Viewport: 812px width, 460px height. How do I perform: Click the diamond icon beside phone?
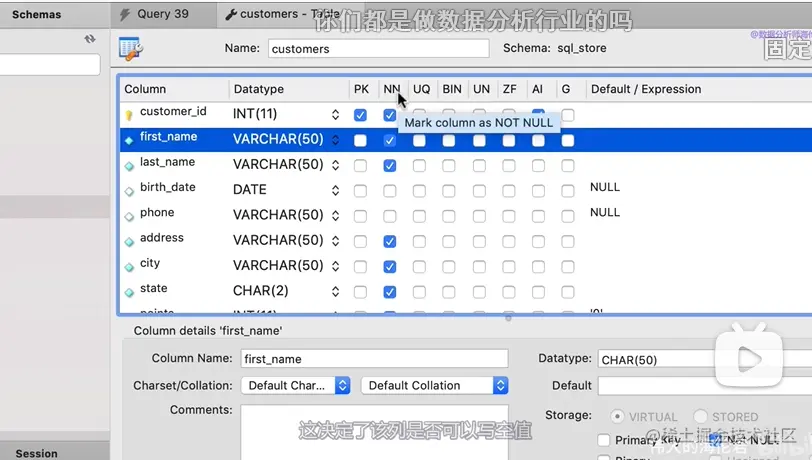point(129,217)
